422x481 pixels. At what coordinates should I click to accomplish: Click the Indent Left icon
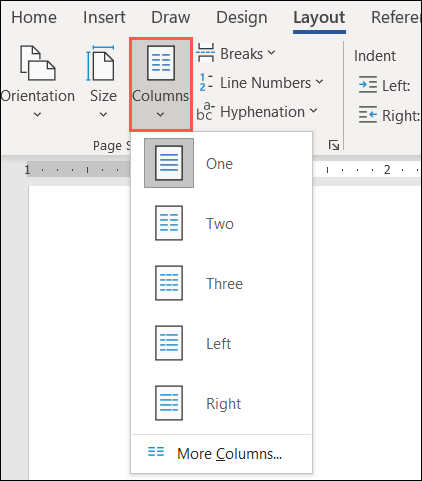(x=368, y=85)
